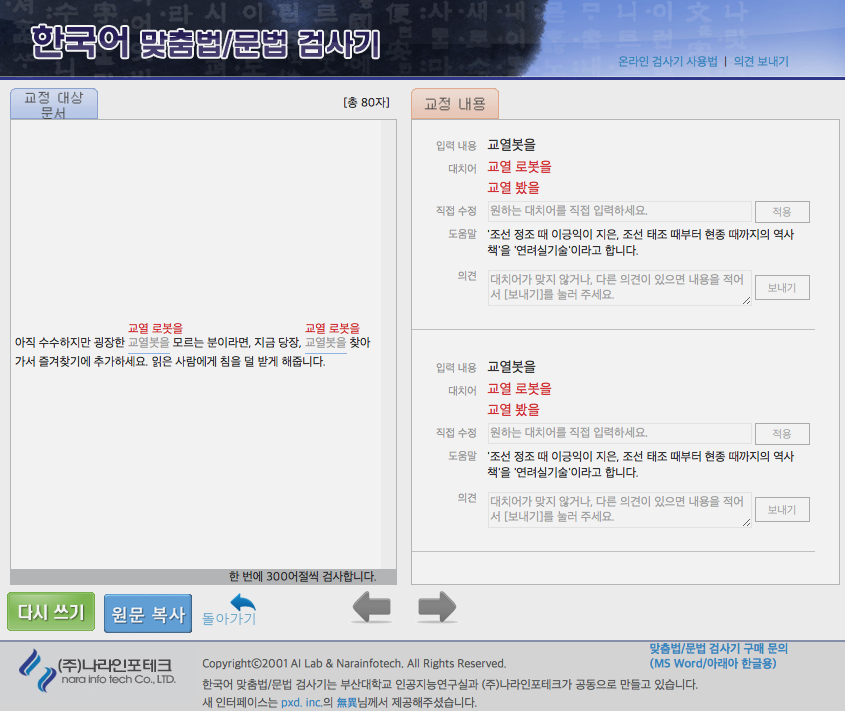This screenshot has height=711, width=845.
Task: Click second 적용 button
Action: pyautogui.click(x=782, y=434)
